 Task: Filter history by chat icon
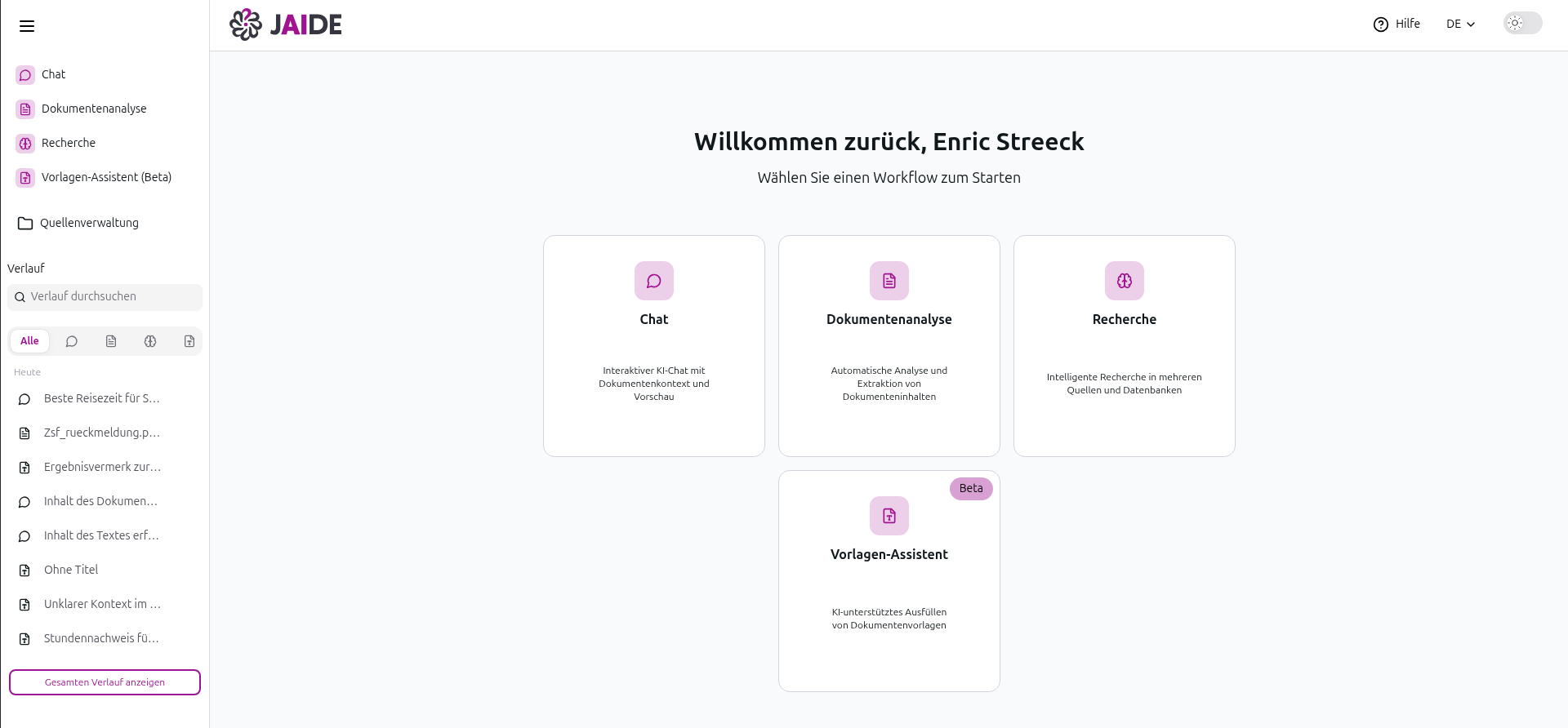click(x=72, y=341)
